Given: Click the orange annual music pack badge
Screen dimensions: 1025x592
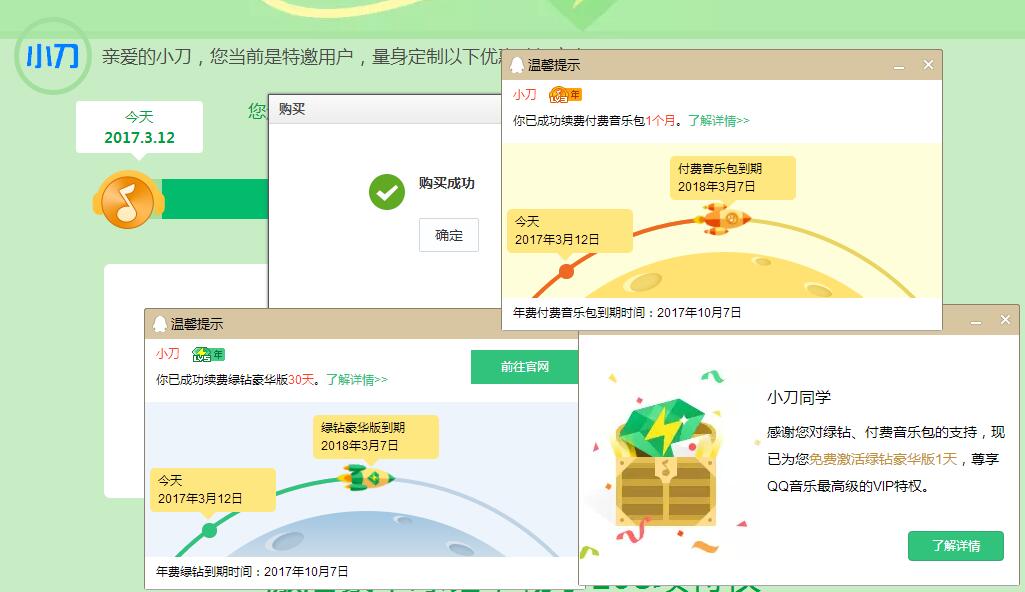Looking at the screenshot, I should (x=565, y=95).
